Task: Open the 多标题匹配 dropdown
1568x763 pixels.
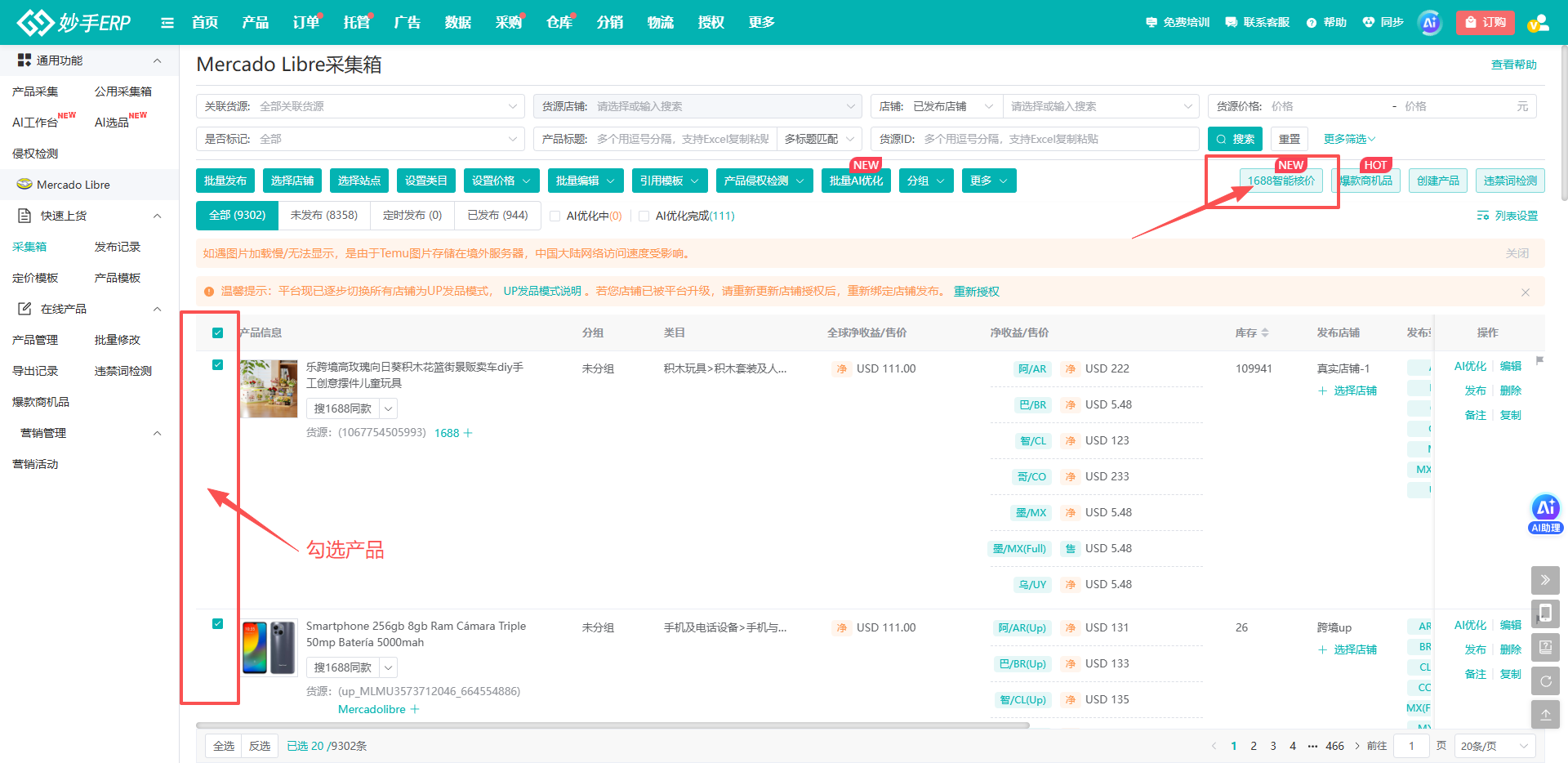Action: pos(819,139)
